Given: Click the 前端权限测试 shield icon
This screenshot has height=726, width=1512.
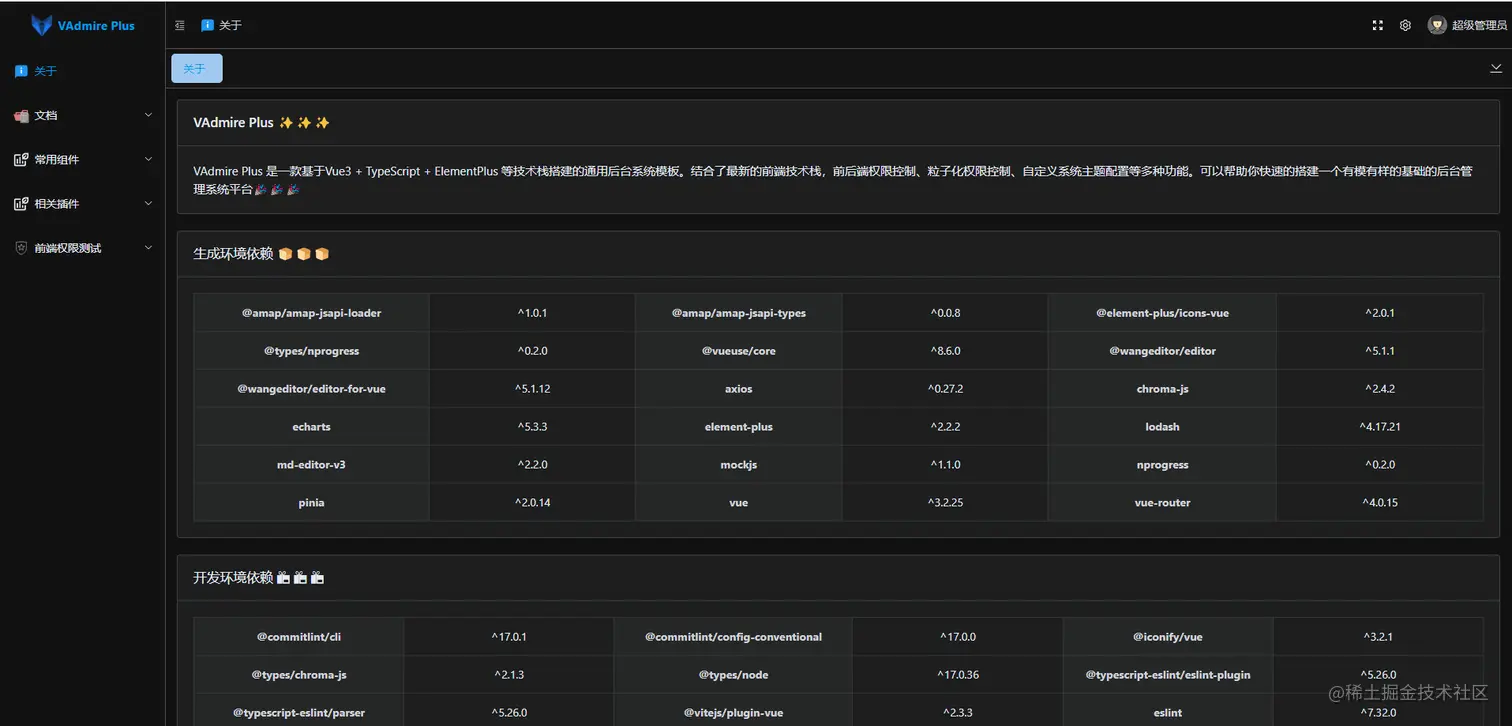Looking at the screenshot, I should pos(21,248).
